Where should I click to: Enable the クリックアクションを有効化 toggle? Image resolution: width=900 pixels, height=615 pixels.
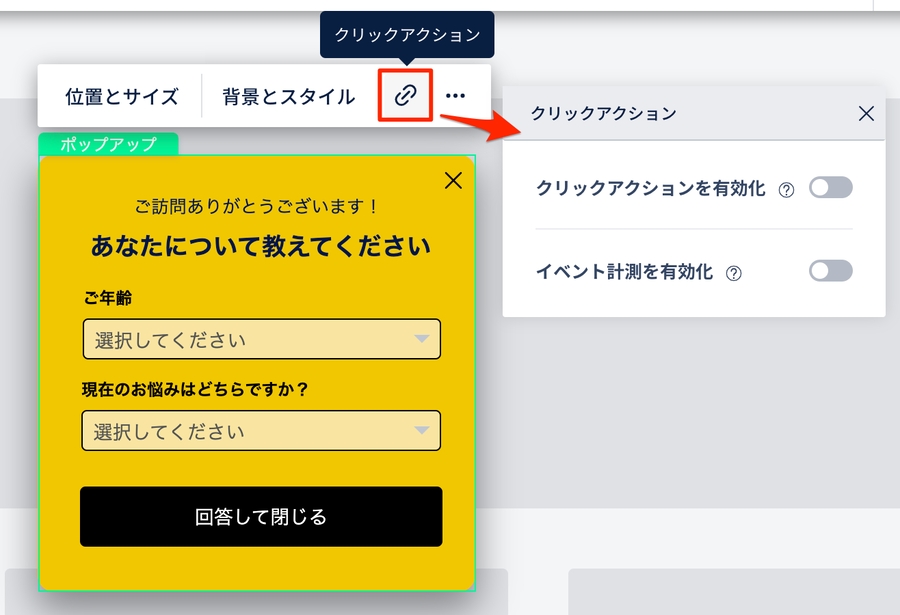830,188
